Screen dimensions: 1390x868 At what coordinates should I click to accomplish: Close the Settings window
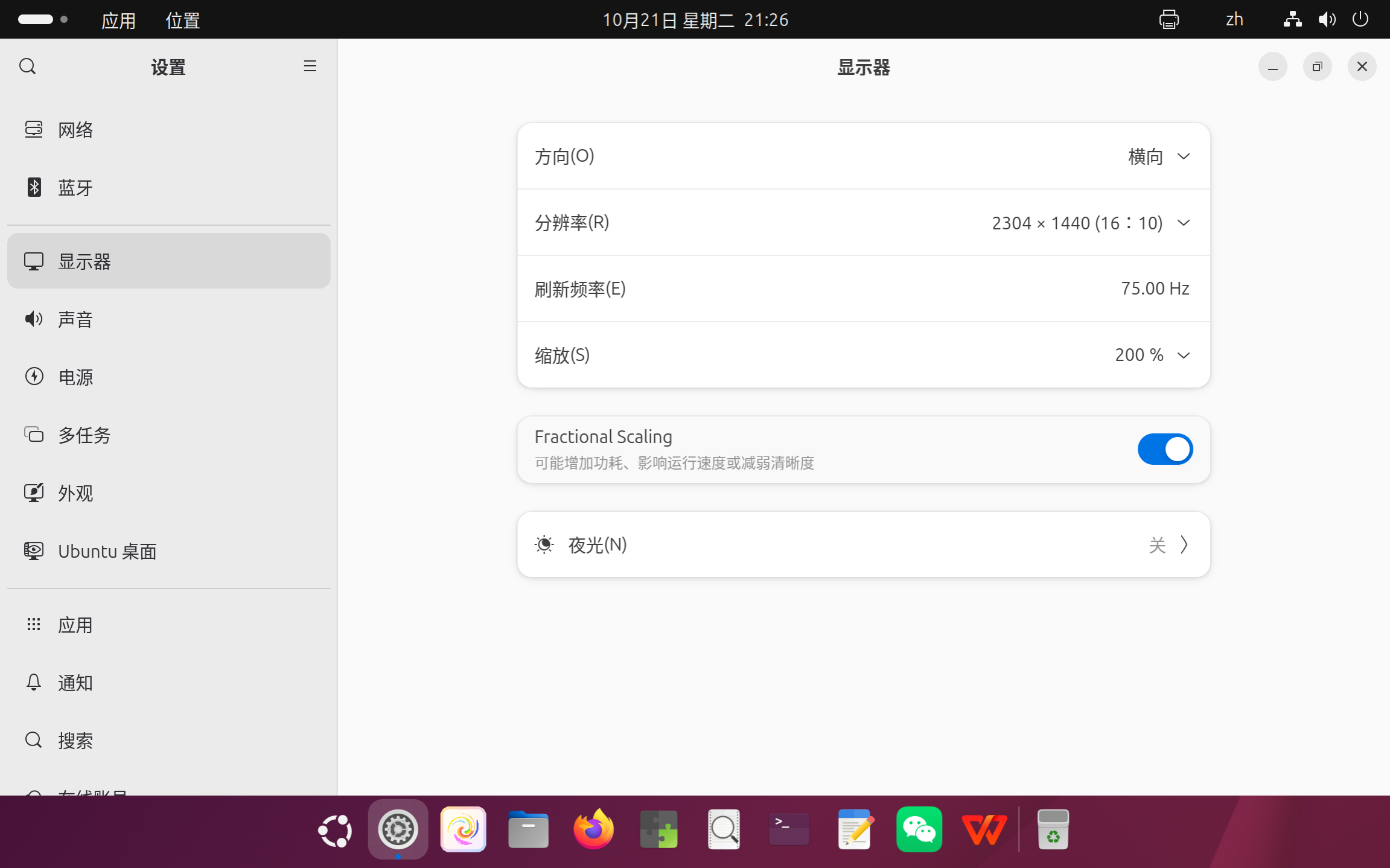click(1362, 66)
